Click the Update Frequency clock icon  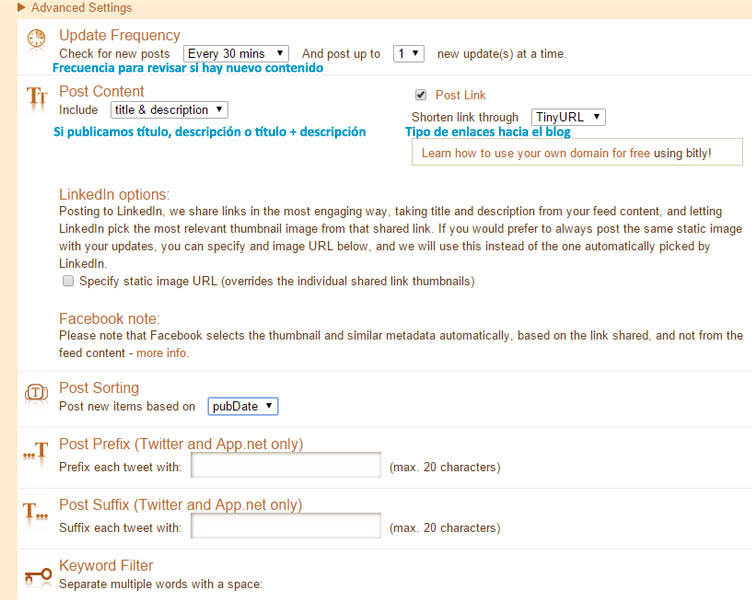36,39
